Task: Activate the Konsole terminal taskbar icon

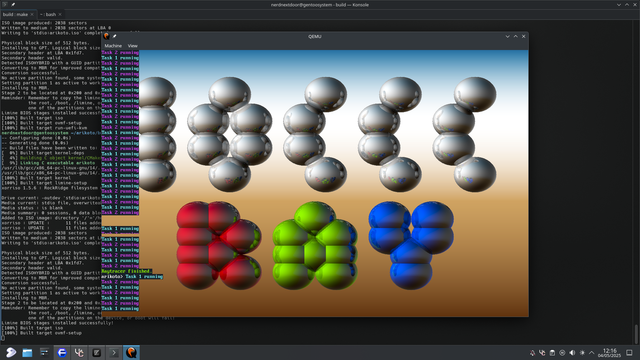Action: (114, 352)
